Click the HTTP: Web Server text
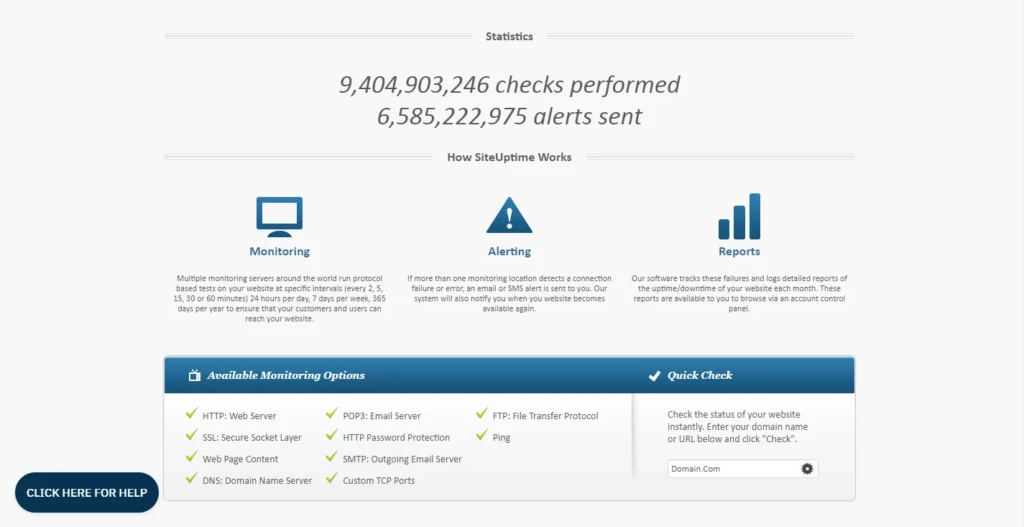 pos(239,416)
